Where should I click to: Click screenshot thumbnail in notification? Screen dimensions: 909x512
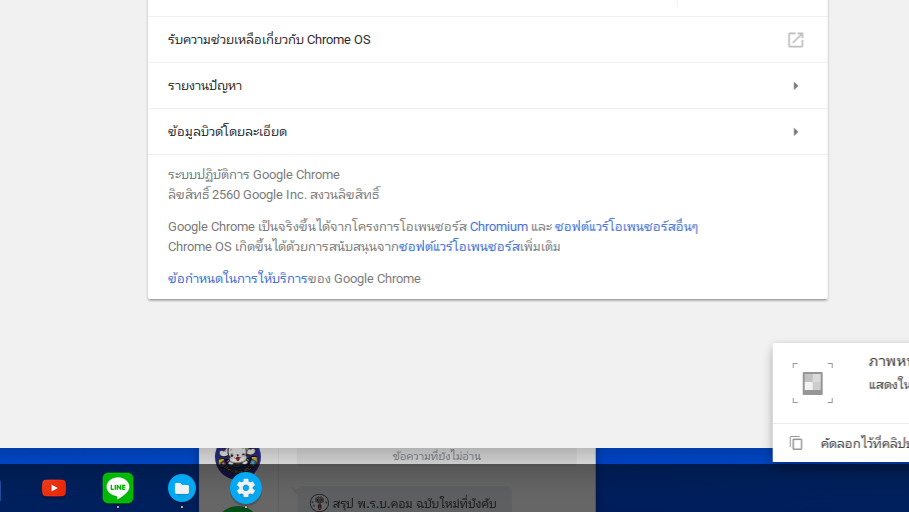tap(812, 383)
